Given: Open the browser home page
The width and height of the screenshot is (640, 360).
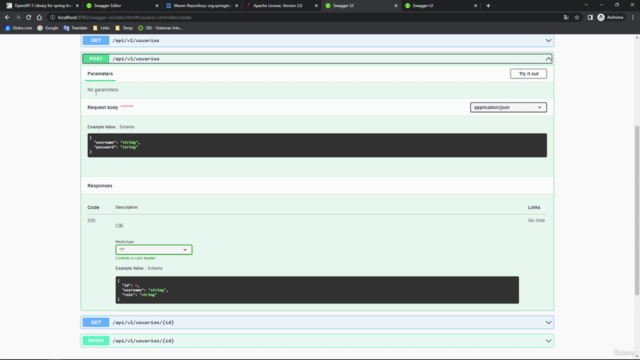Looking at the screenshot, I should point(39,18).
